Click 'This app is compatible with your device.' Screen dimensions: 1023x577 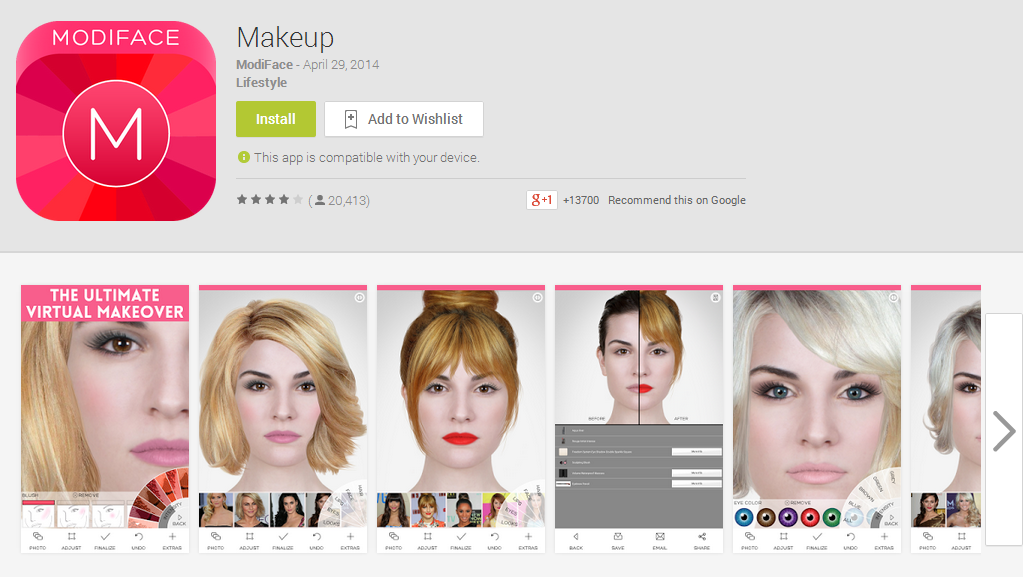(x=367, y=157)
